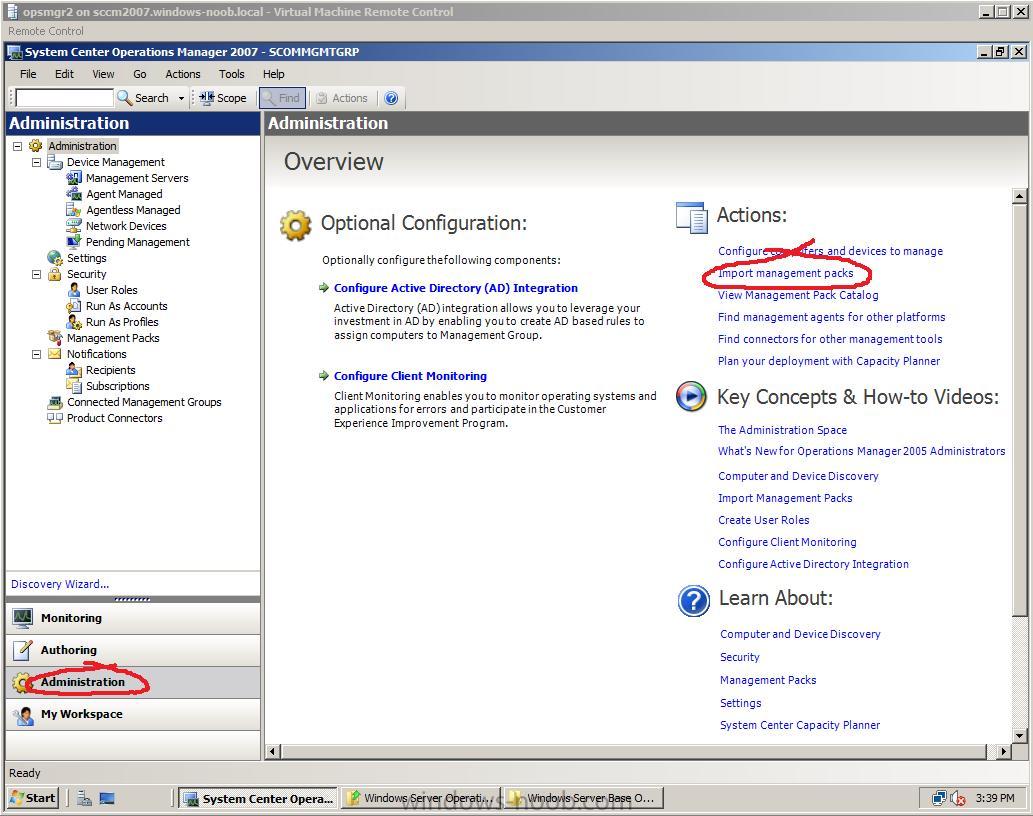1033x816 pixels.
Task: Collapse the Device Management tree node
Action: (x=37, y=162)
